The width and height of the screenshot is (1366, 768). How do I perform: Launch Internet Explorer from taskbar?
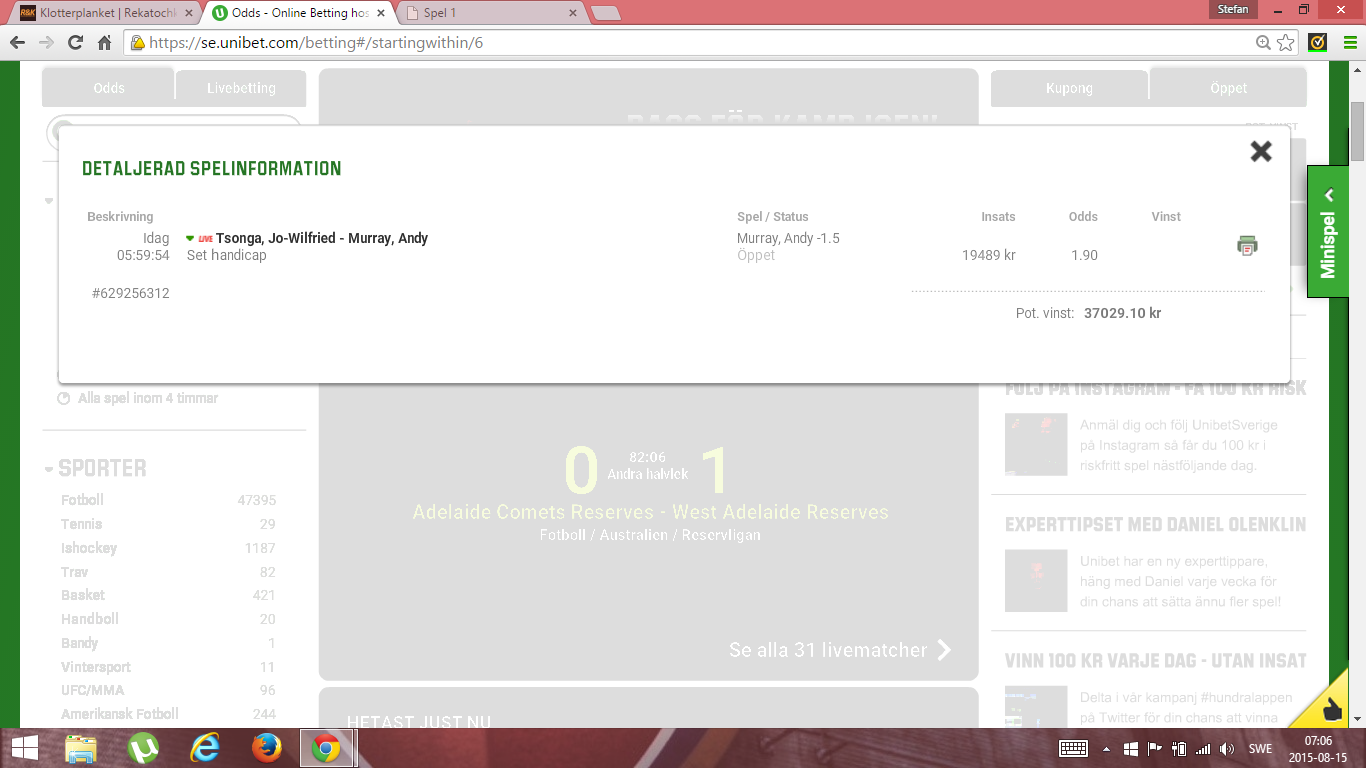[205, 748]
